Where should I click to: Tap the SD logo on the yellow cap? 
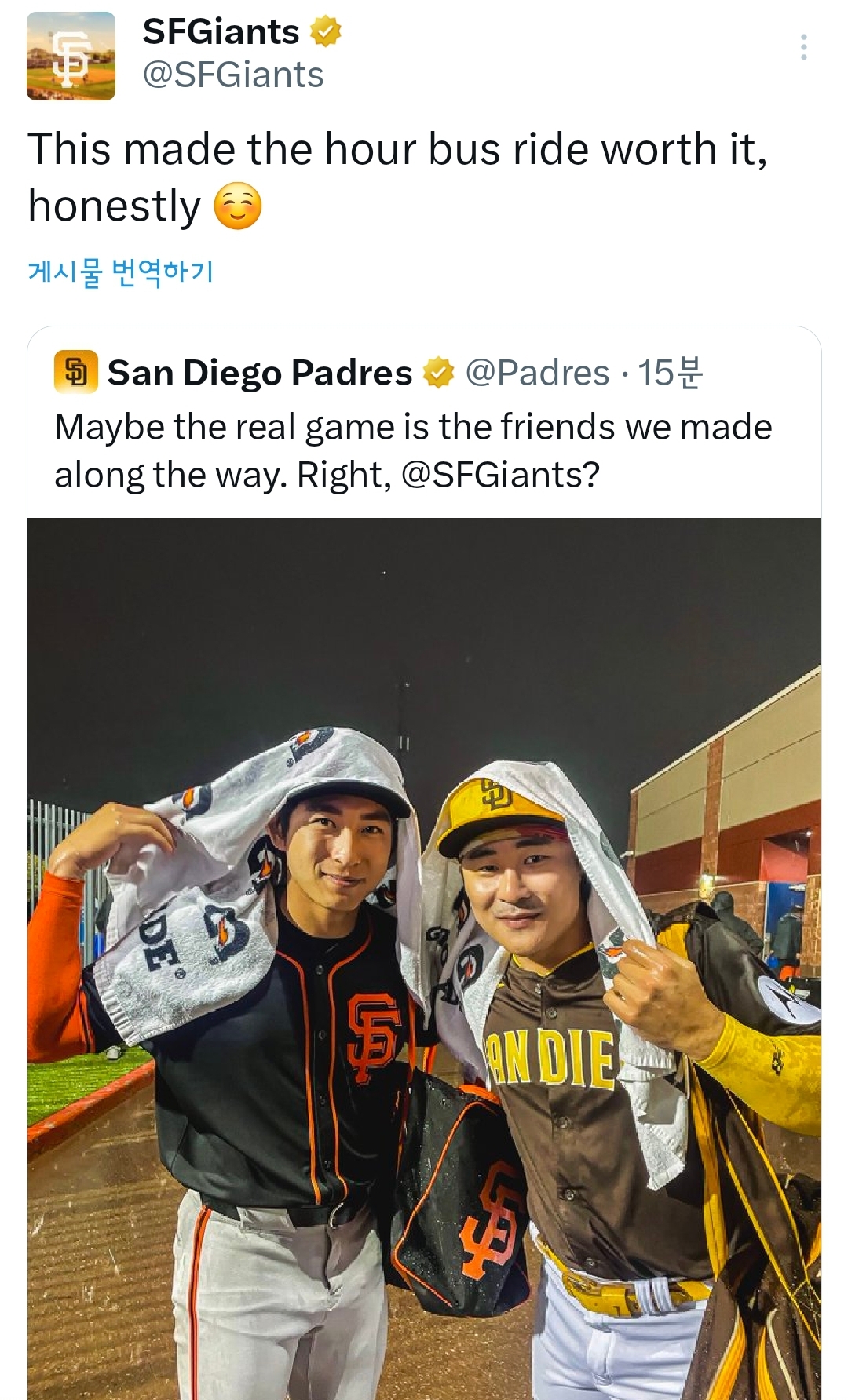point(496,796)
